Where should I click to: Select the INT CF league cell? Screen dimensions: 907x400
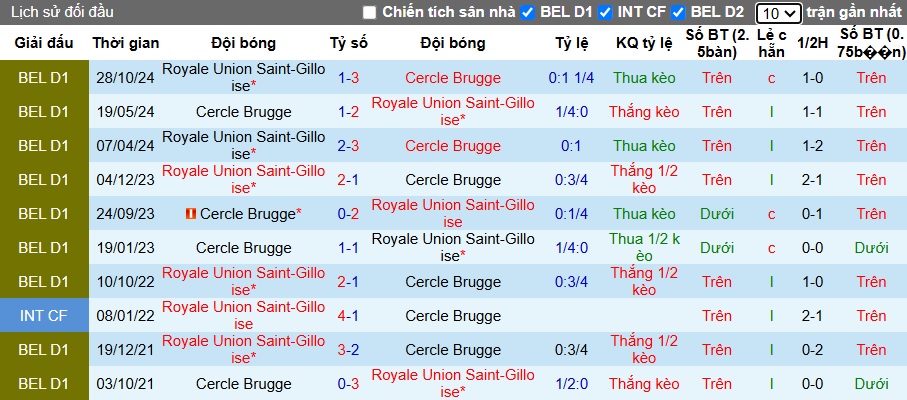point(45,316)
